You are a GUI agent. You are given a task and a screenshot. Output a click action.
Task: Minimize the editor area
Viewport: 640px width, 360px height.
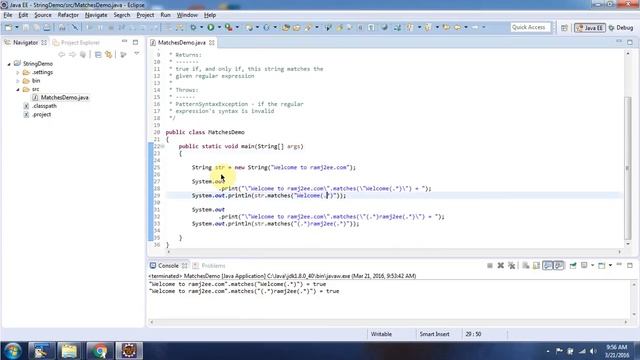click(x=619, y=42)
